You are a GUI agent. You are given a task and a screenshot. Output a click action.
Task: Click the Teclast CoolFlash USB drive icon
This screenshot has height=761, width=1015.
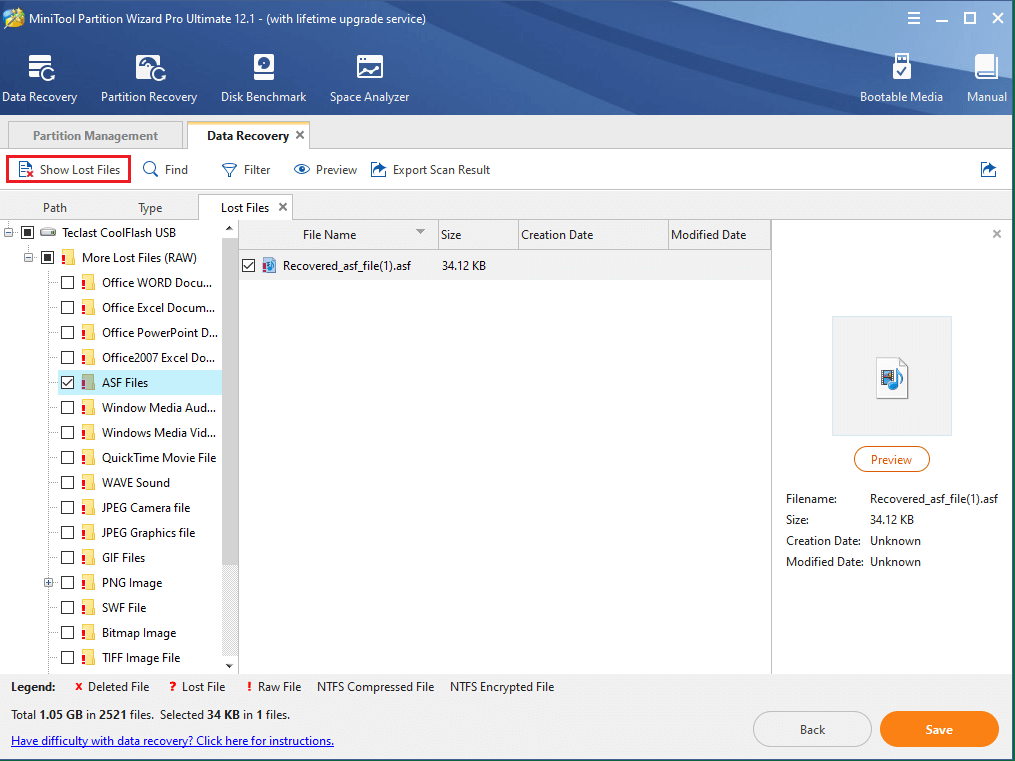point(48,232)
